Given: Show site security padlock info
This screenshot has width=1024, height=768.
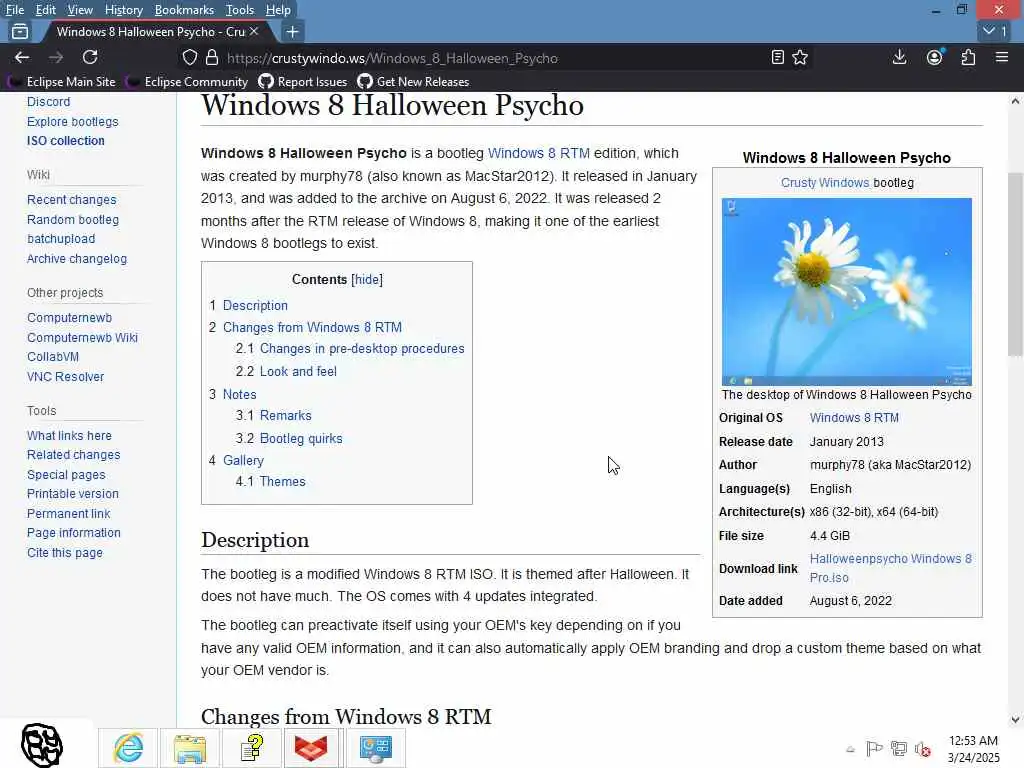Looking at the screenshot, I should (212, 57).
